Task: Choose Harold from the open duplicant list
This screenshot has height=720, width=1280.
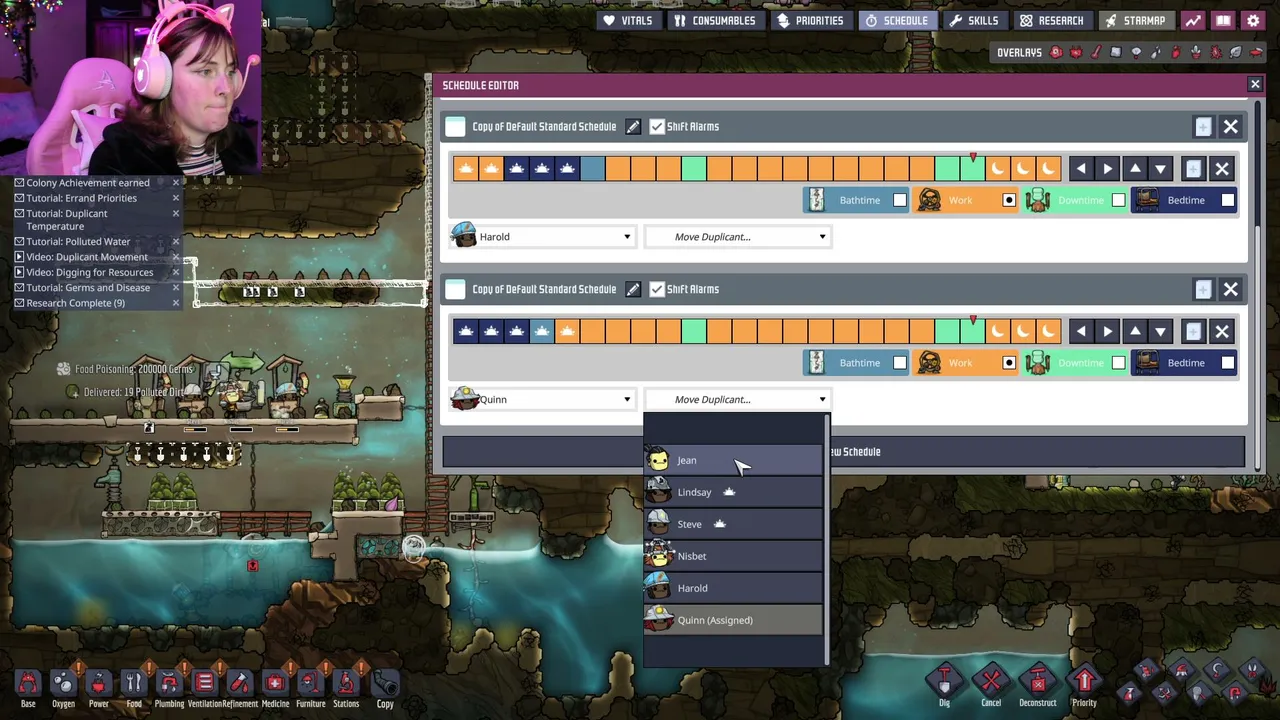Action: 733,588
